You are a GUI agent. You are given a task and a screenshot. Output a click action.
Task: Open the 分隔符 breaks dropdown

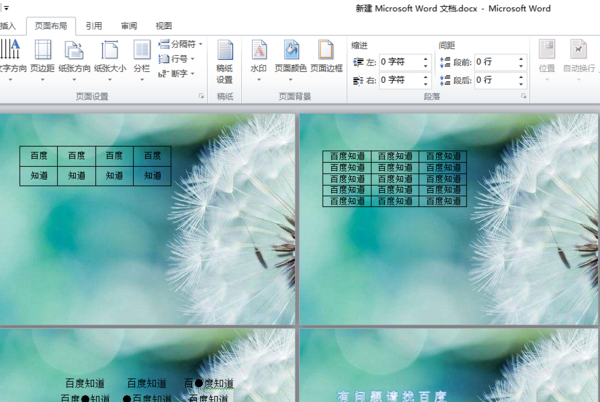pos(181,44)
